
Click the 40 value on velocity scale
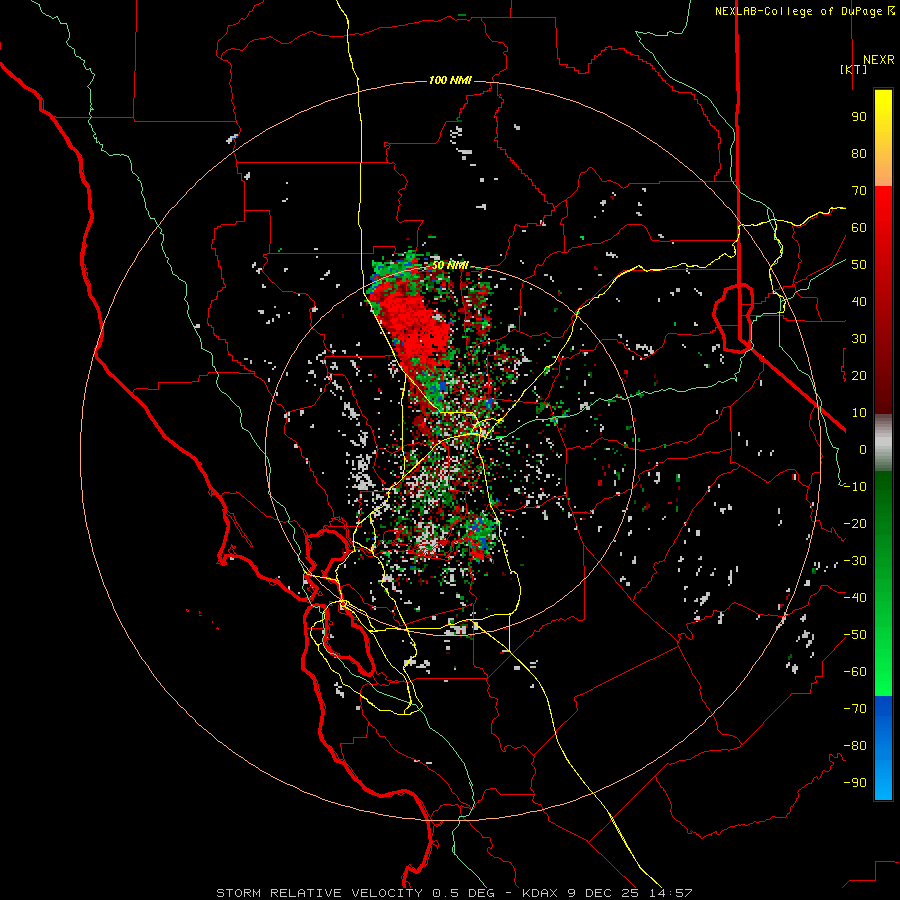[x=859, y=302]
